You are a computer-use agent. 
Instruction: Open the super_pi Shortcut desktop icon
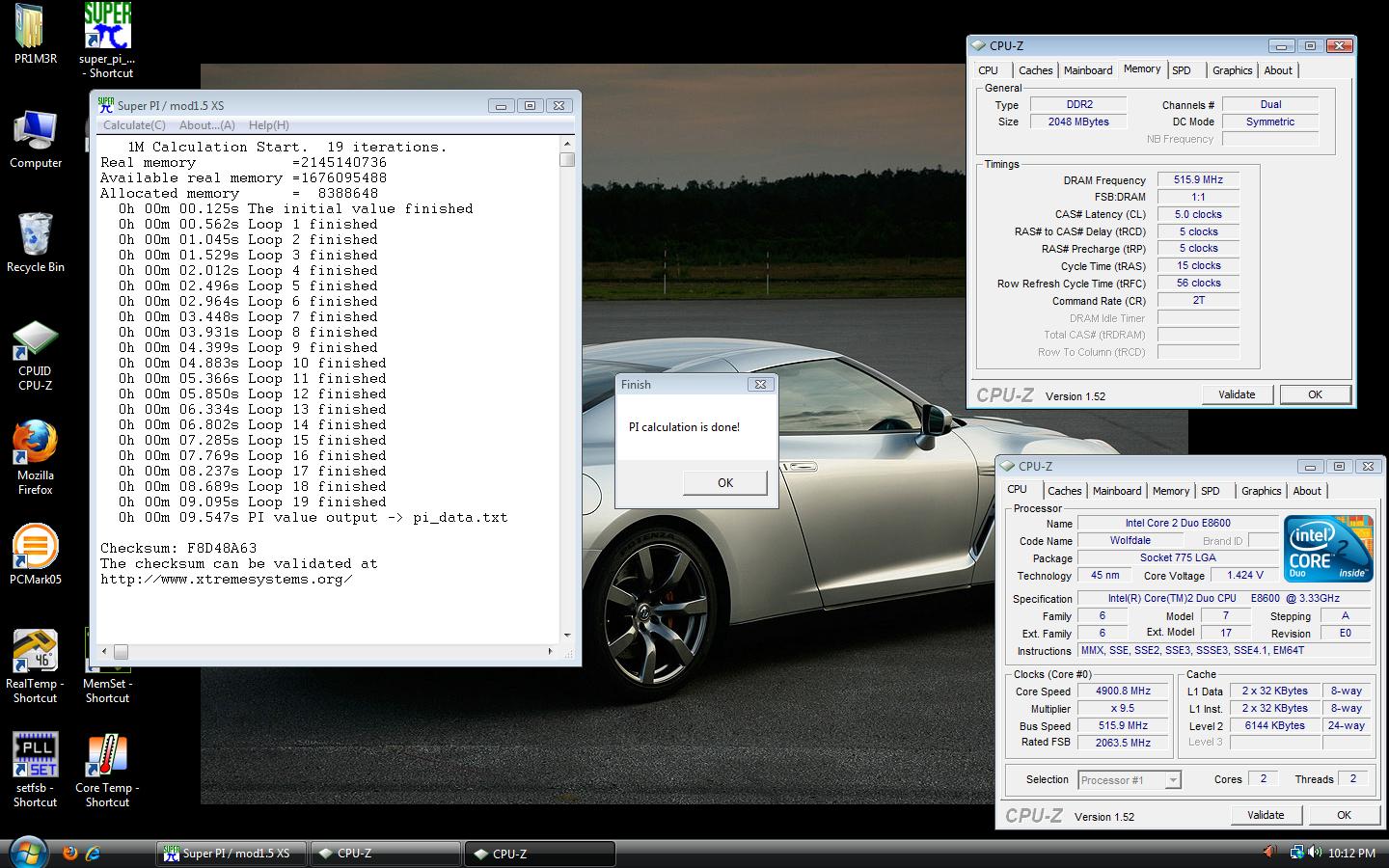pos(107,41)
